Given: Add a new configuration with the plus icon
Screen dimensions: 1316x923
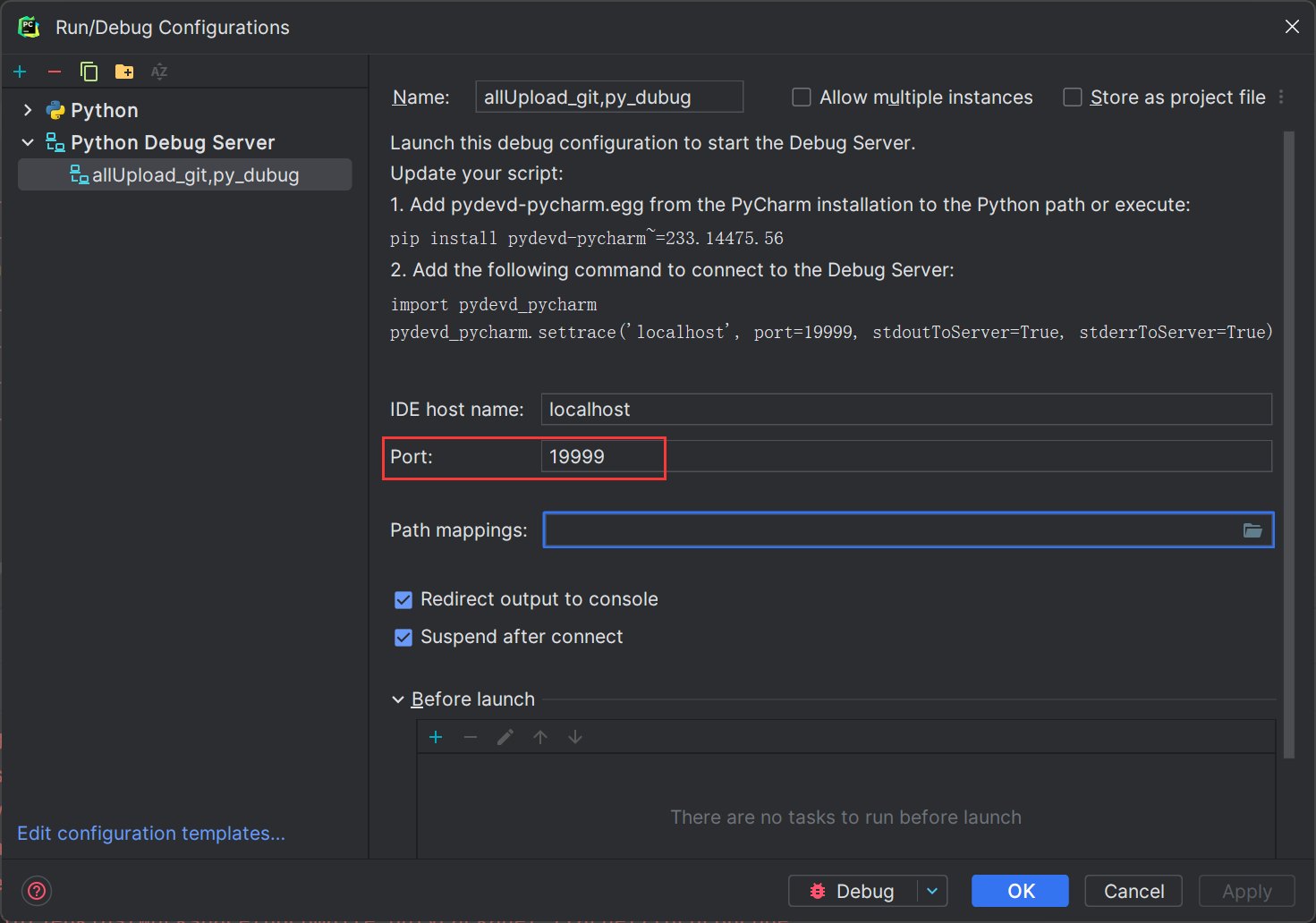Looking at the screenshot, I should [20, 72].
